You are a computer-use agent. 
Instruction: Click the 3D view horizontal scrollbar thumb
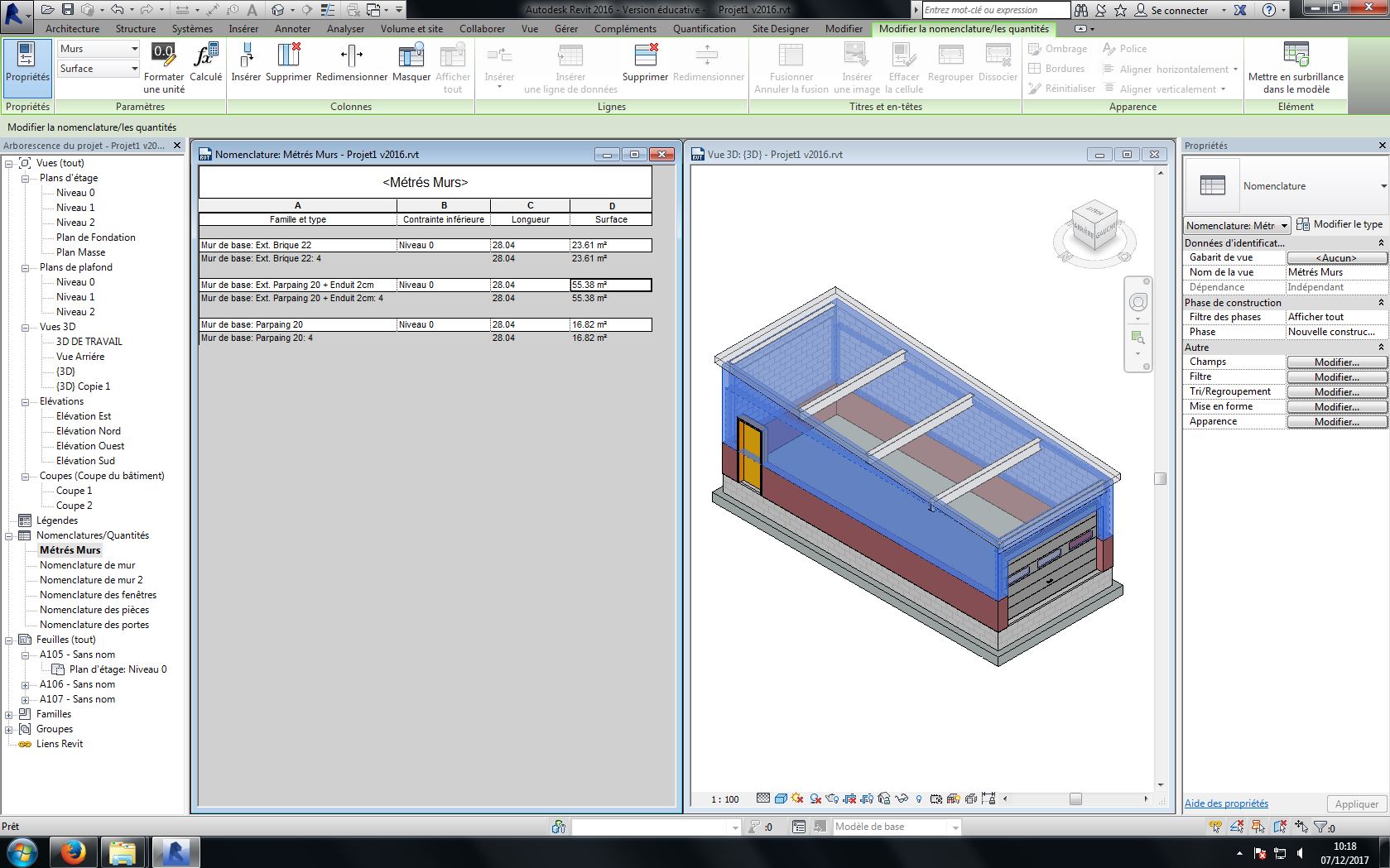coord(1075,798)
